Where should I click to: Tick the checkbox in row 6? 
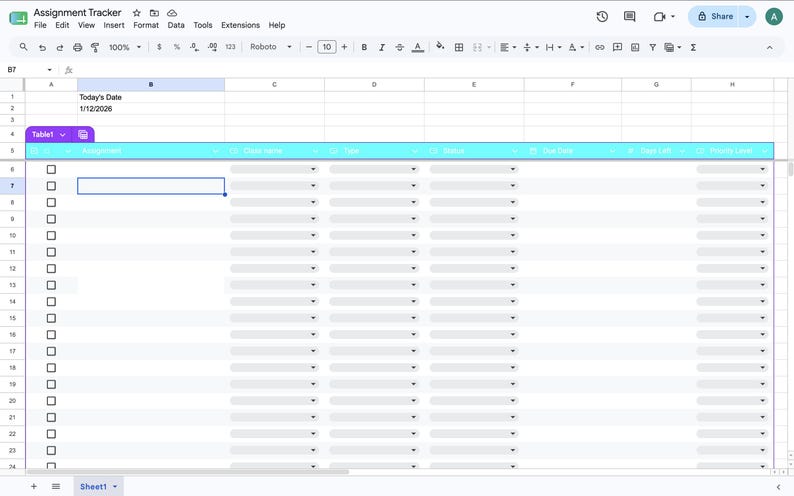51,170
